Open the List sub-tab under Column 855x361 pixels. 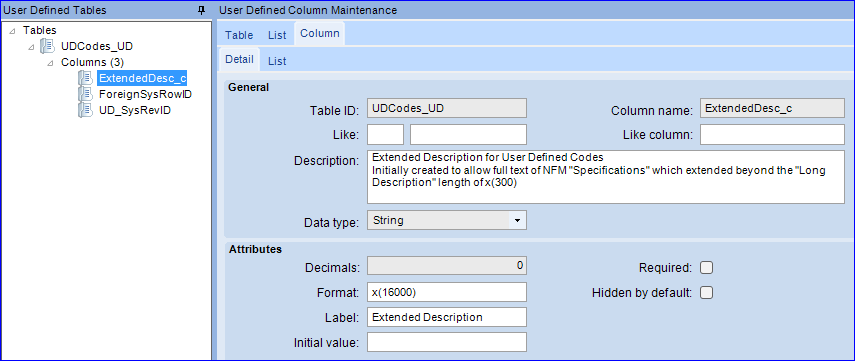pos(277,61)
